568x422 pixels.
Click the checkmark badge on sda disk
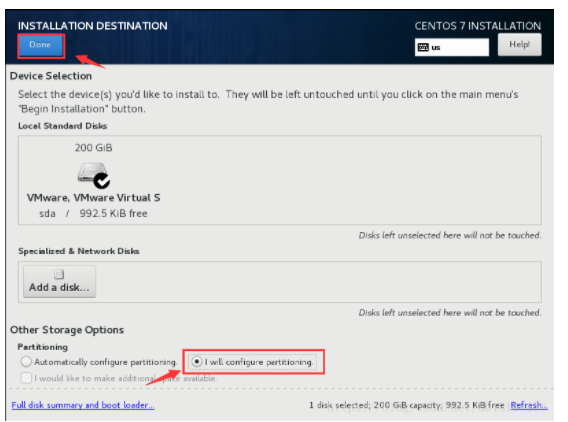(x=102, y=180)
